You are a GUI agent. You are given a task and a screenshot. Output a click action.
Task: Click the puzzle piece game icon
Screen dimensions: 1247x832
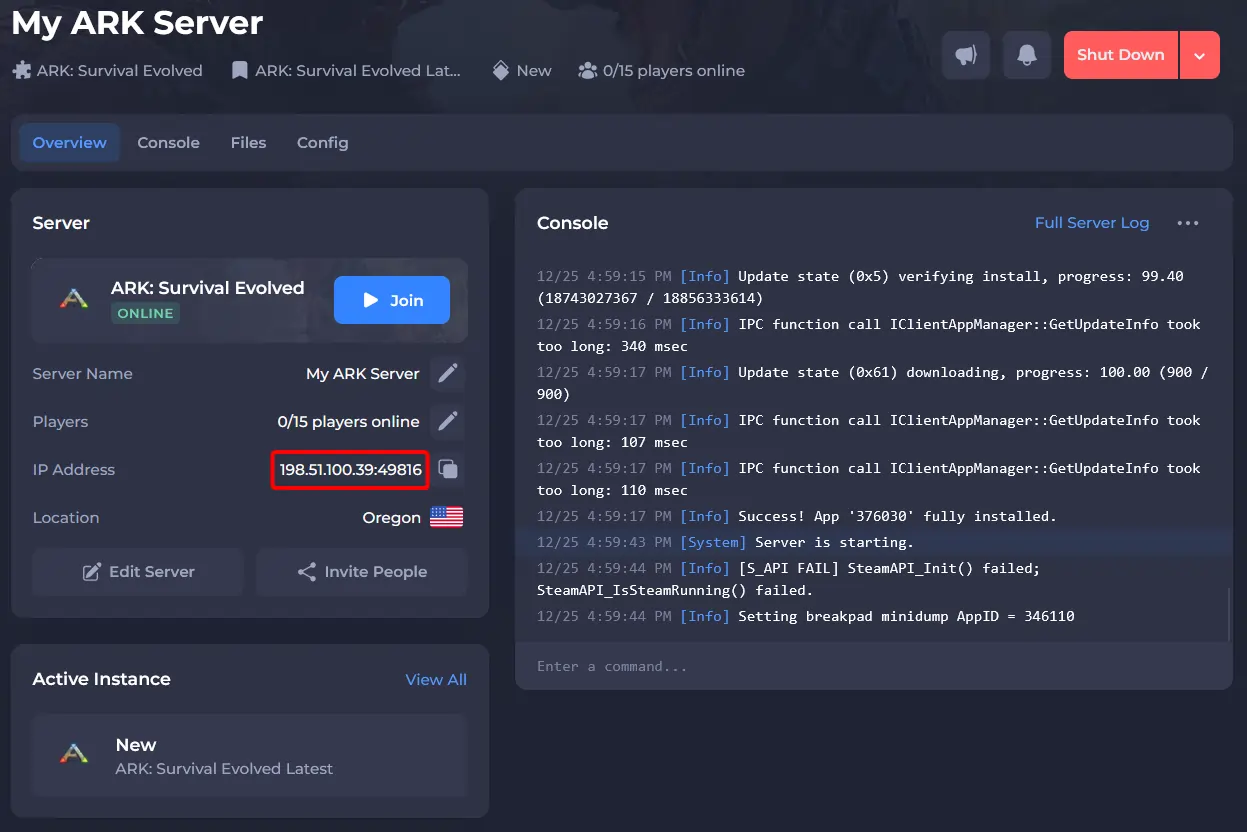tap(22, 70)
